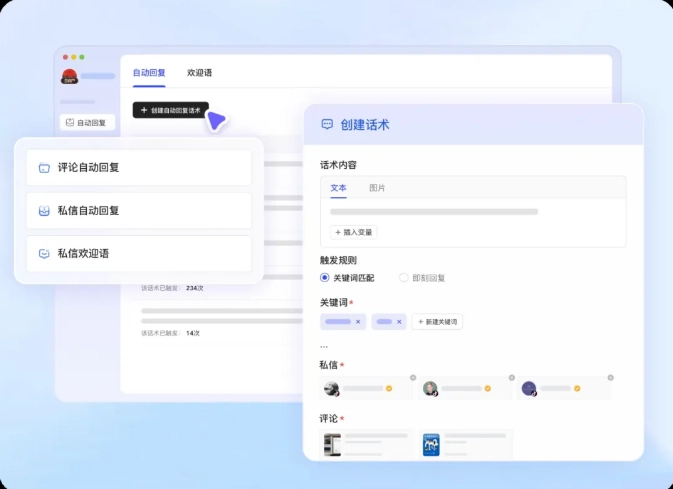Click the 私信自动回复 inbox icon
Screen dimensions: 673x489
pos(44,211)
